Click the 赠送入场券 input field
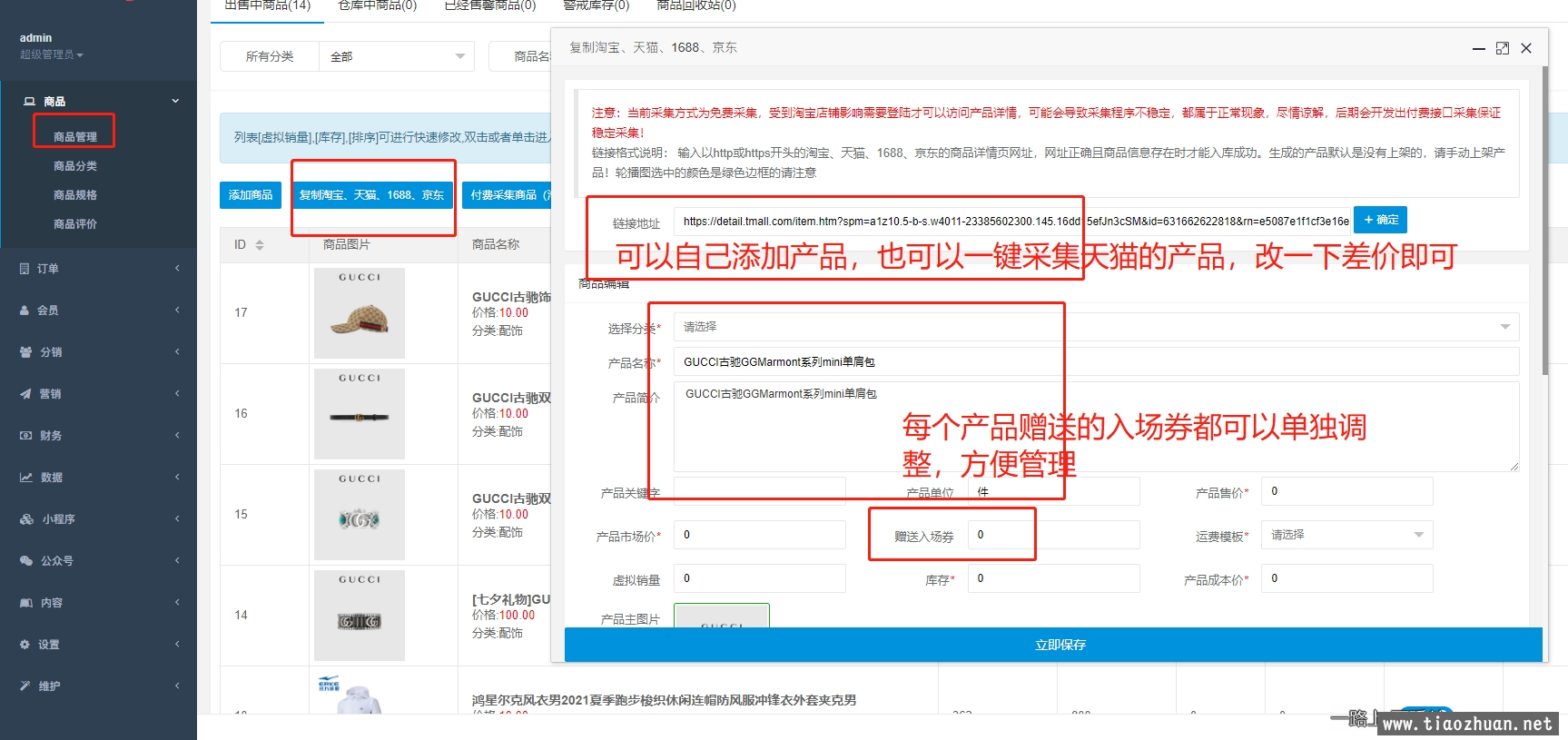This screenshot has width=1568, height=740. tap(1053, 535)
